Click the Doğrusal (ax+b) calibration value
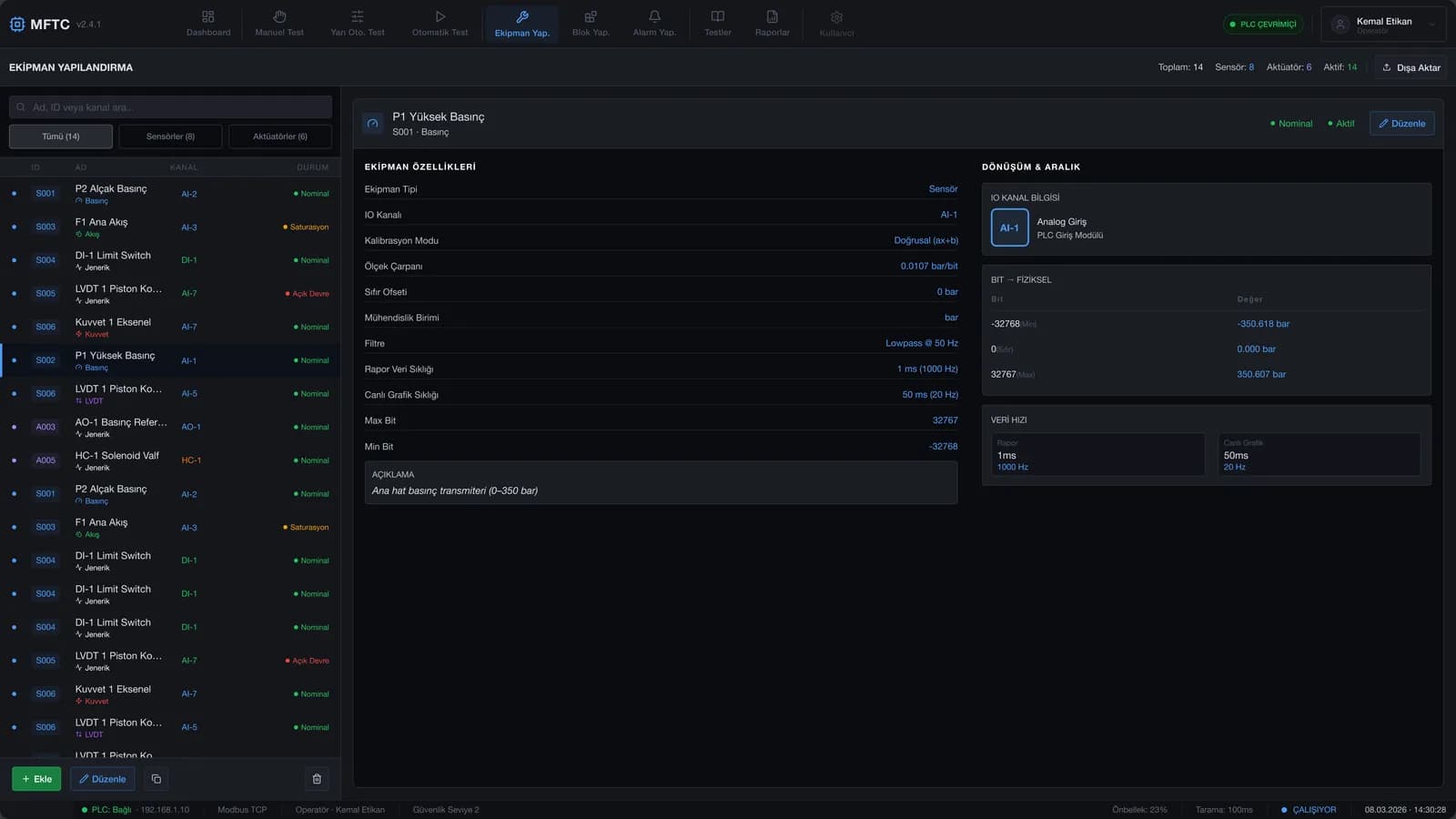 point(925,240)
